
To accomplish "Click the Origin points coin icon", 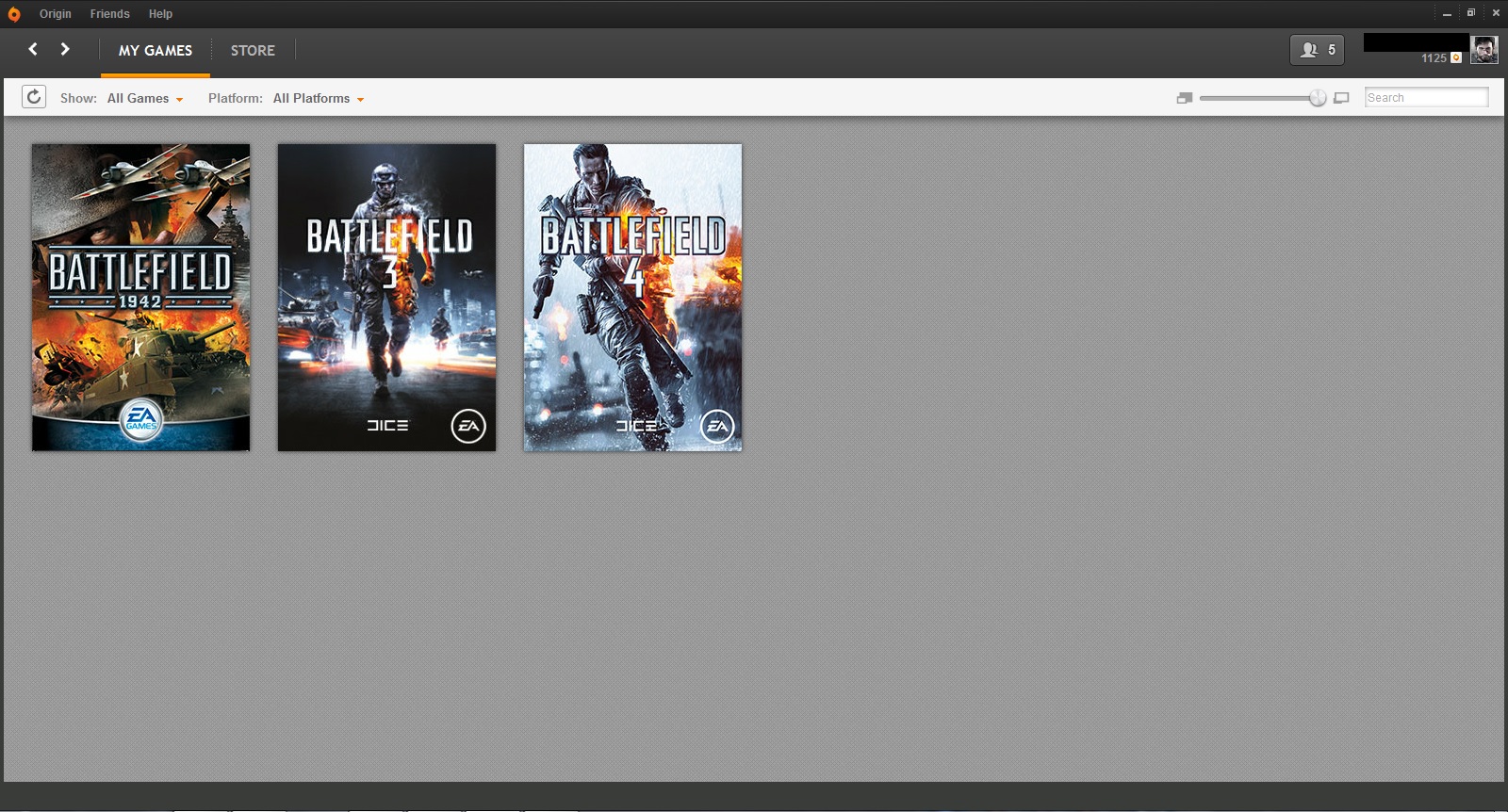I will 1456,58.
